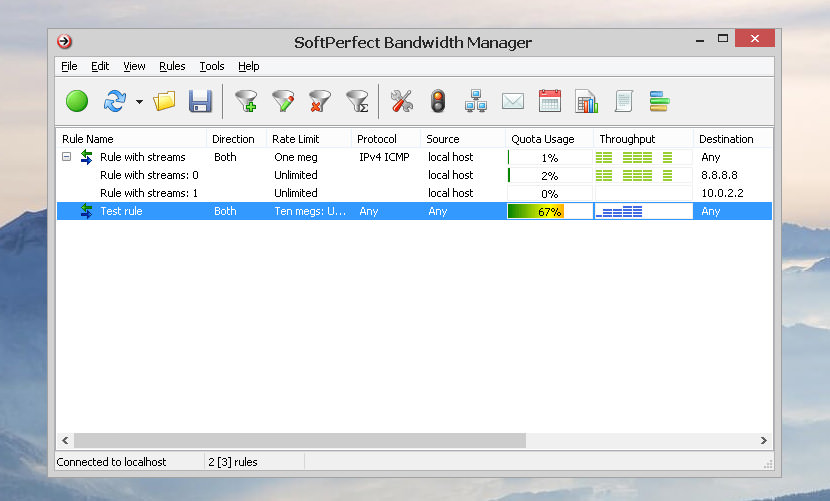This screenshot has height=501, width=830.
Task: Click the colored horizontal bars icon
Action: coord(660,101)
